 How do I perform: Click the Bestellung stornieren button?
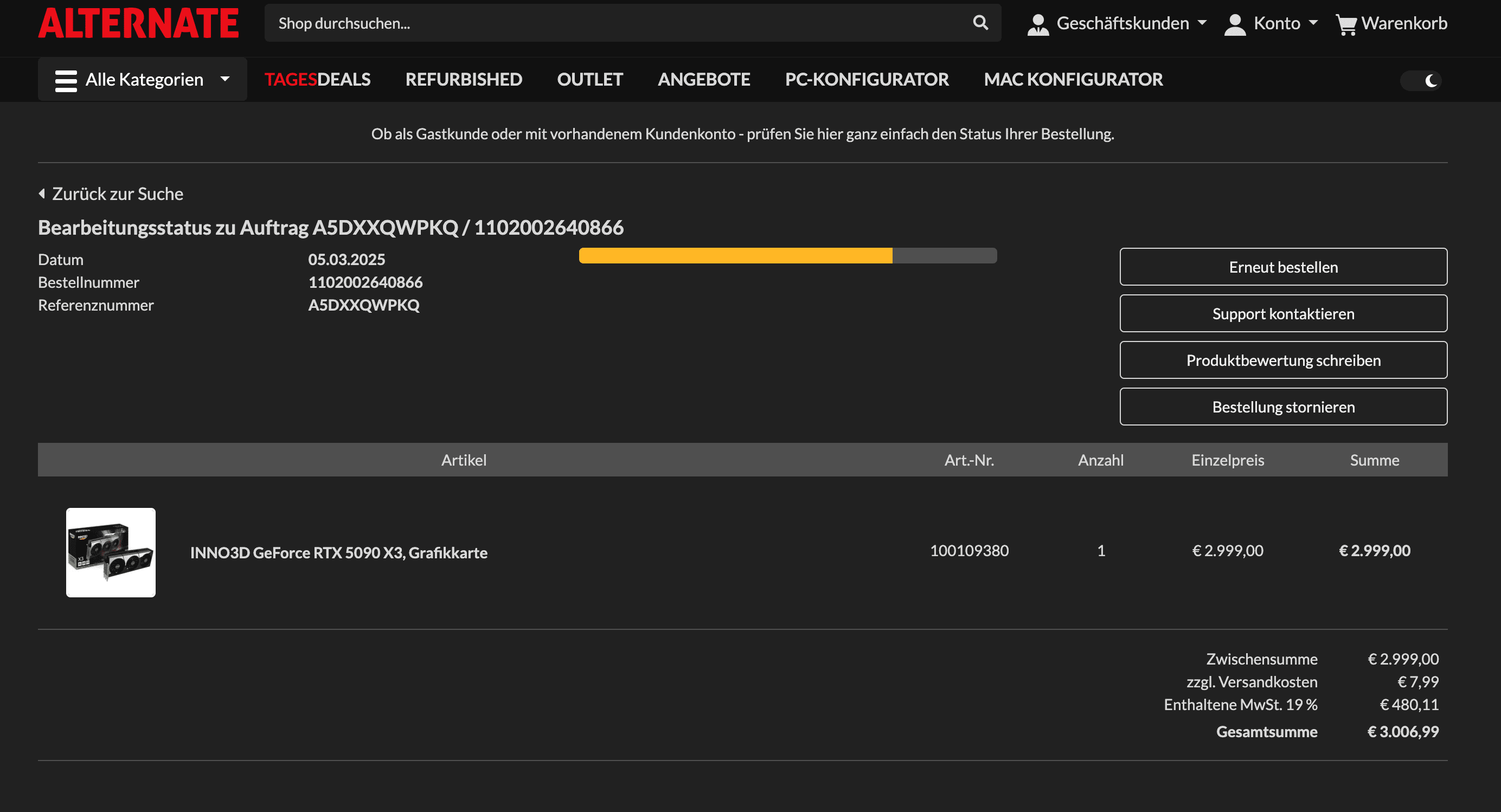(1282, 407)
